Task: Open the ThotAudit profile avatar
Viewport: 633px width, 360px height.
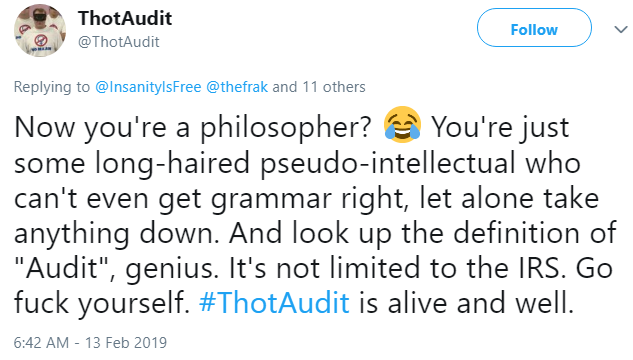Action: pyautogui.click(x=40, y=31)
